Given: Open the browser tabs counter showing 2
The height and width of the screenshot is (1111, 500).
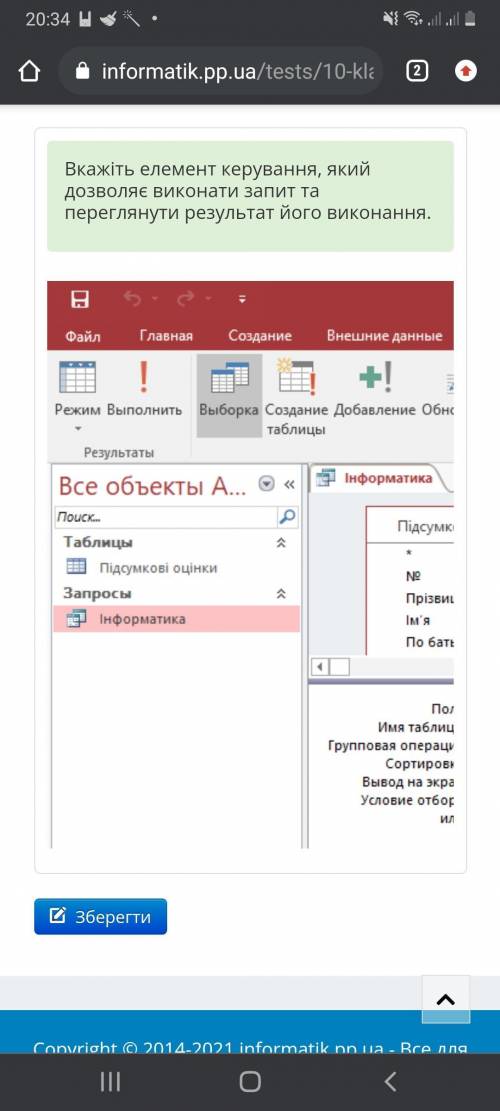Looking at the screenshot, I should pos(417,71).
